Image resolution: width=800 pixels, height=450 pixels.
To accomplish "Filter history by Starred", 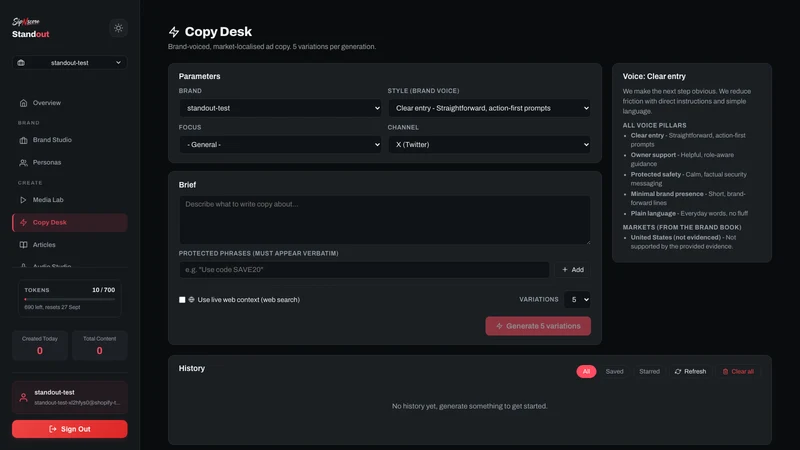I will (x=649, y=371).
